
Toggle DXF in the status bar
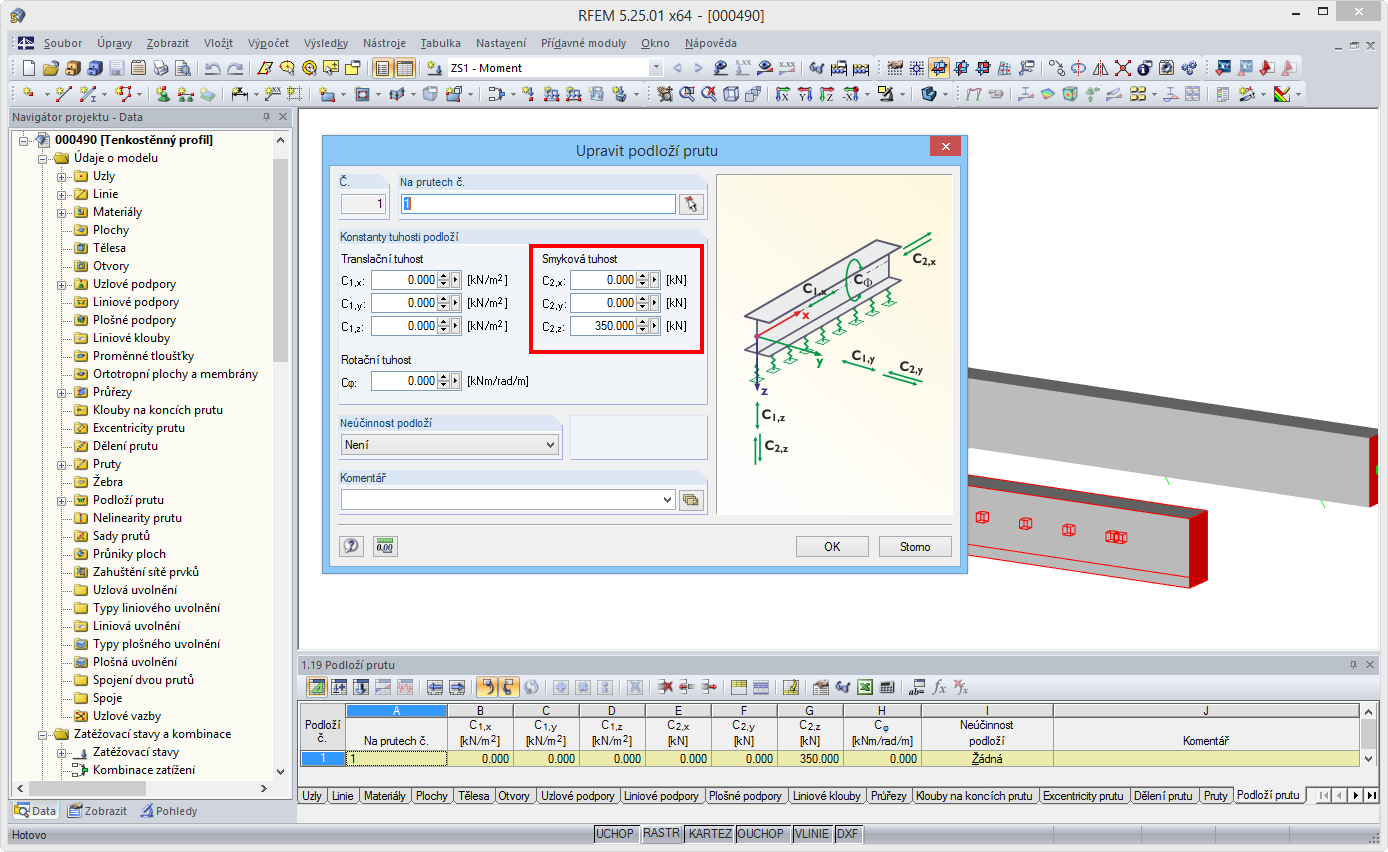(x=847, y=834)
